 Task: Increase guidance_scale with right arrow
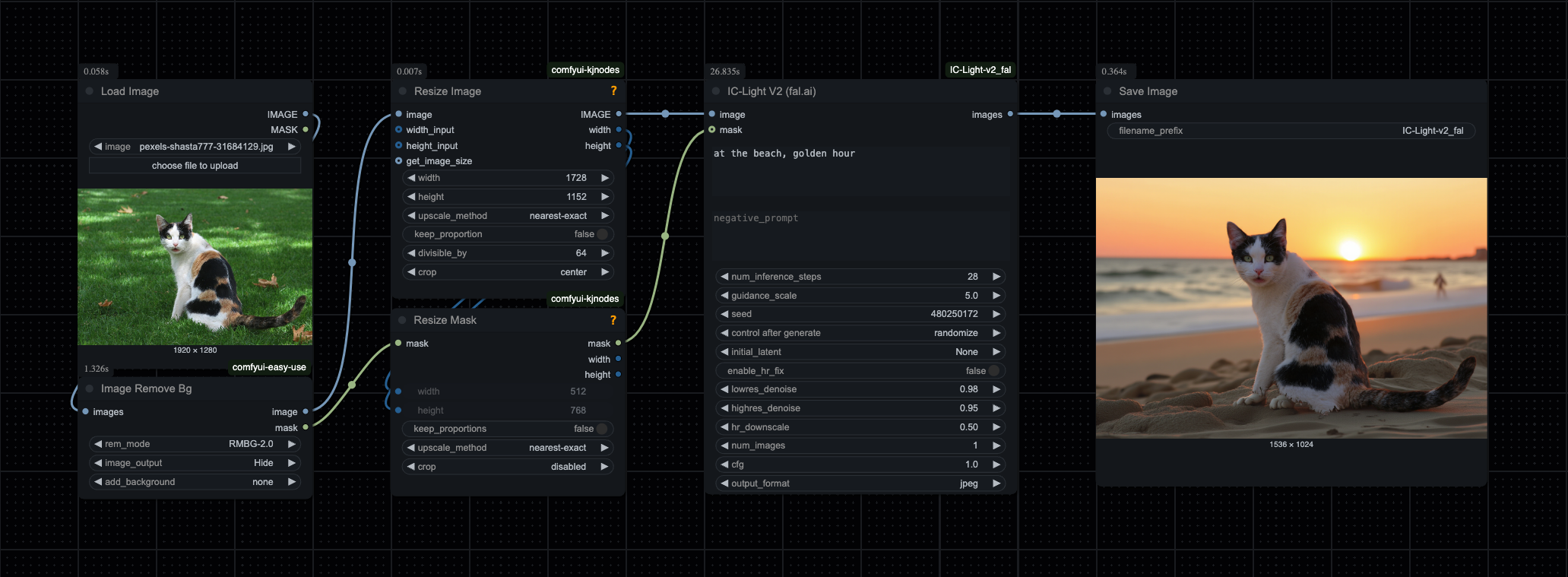pyautogui.click(x=996, y=296)
